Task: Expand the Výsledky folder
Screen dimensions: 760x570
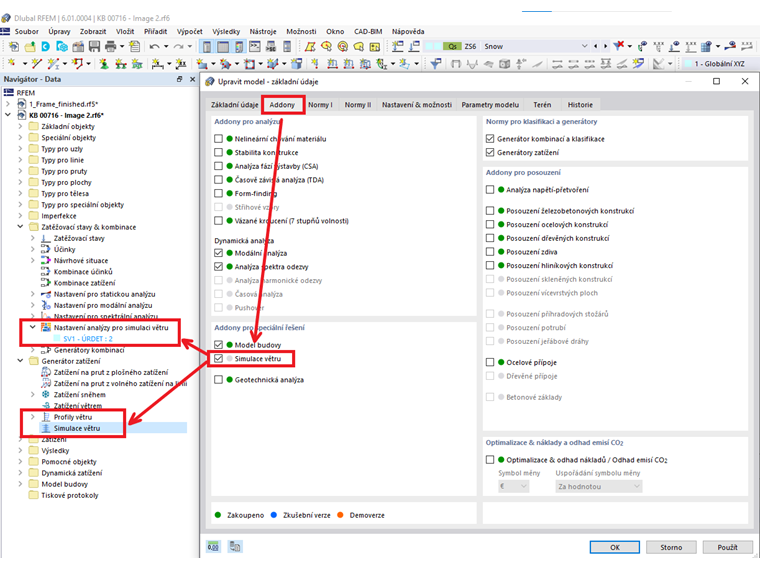Action: point(20,450)
